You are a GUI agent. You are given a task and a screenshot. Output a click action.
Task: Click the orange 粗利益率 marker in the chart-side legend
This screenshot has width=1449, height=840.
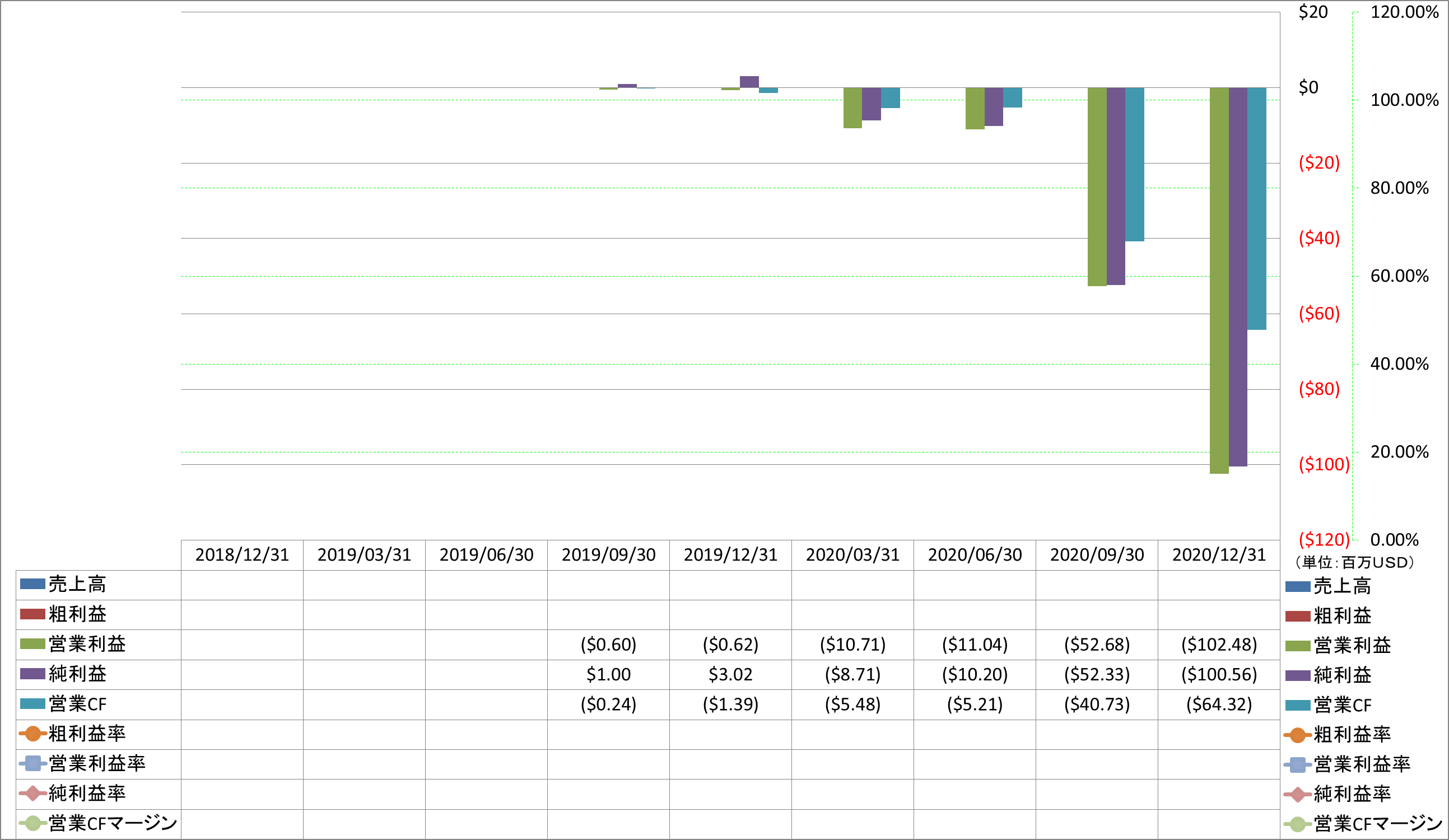point(1298,735)
